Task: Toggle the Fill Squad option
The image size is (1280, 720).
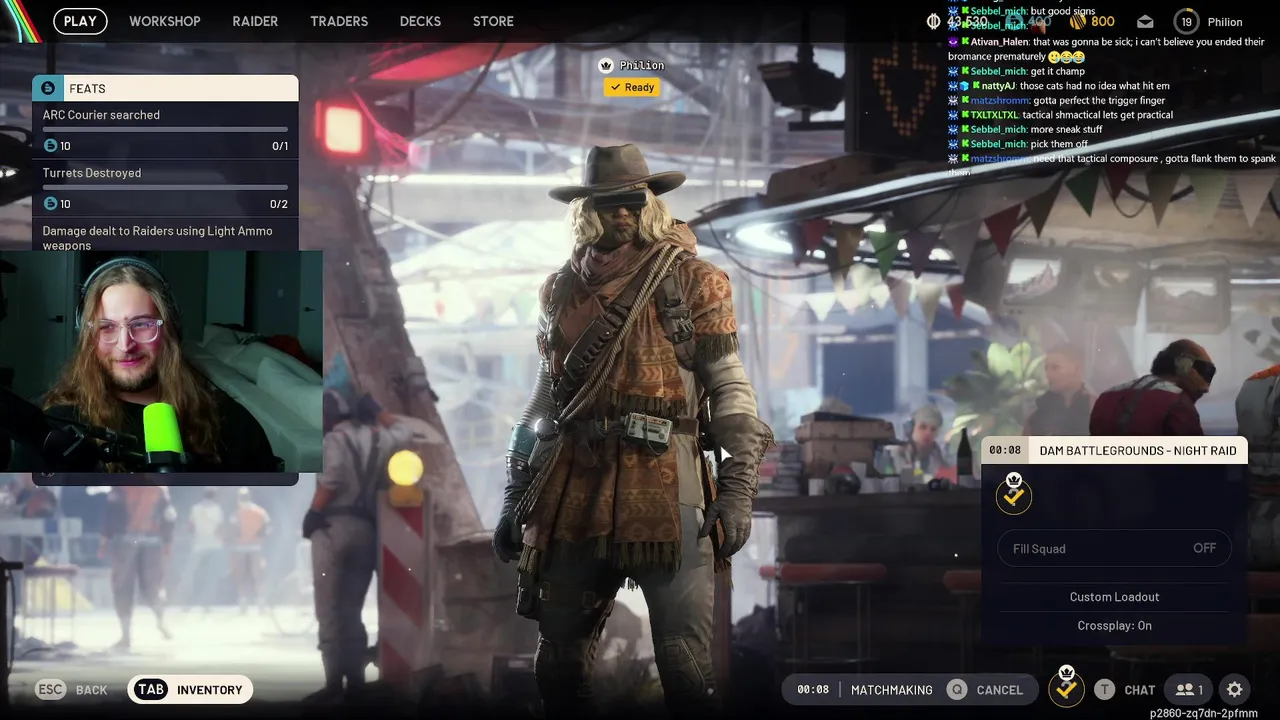Action: [x=1114, y=548]
